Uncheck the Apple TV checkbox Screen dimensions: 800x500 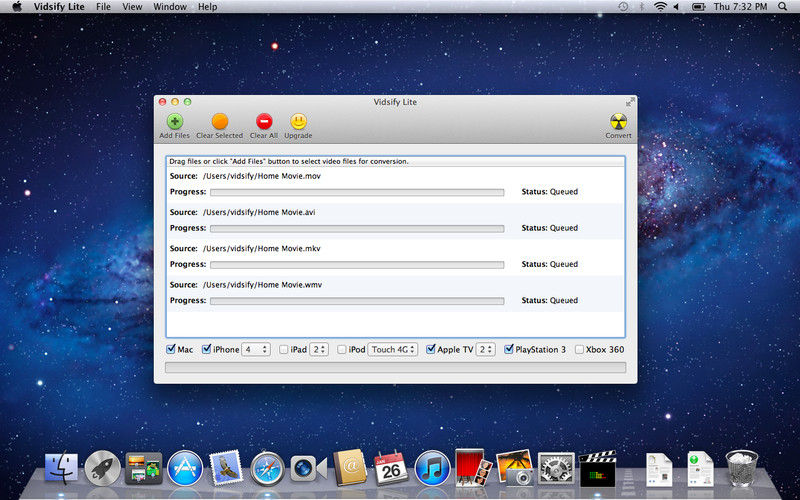point(431,349)
